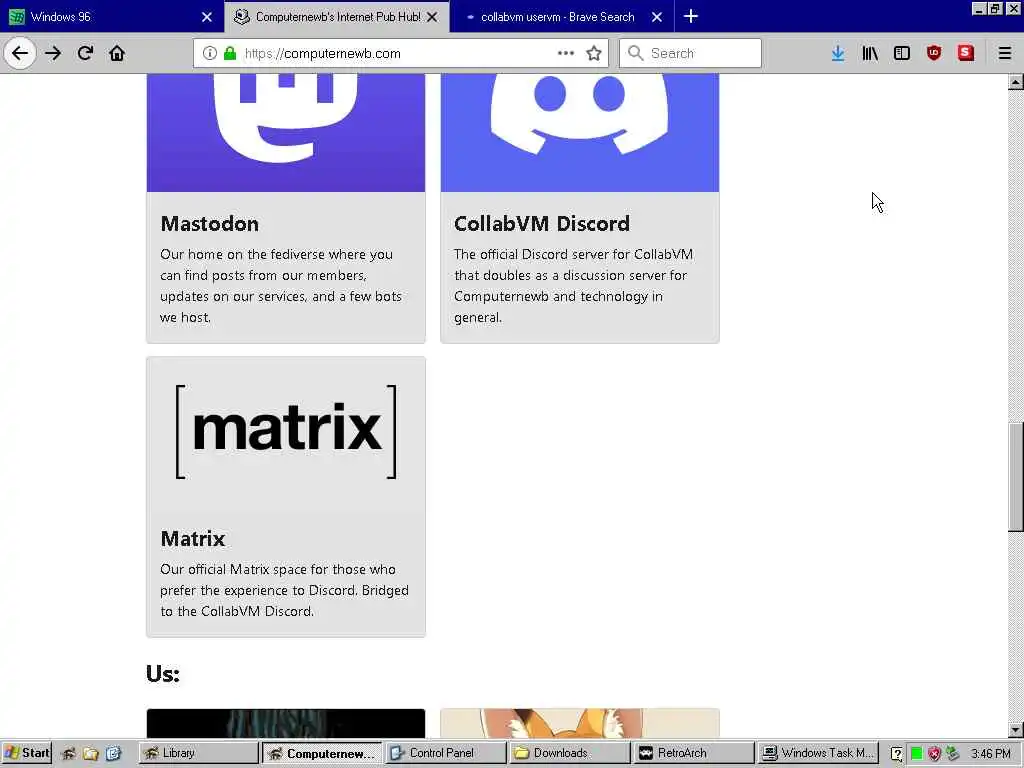The height and width of the screenshot is (768, 1024).
Task: Open a new tab with plus button
Action: point(690,16)
